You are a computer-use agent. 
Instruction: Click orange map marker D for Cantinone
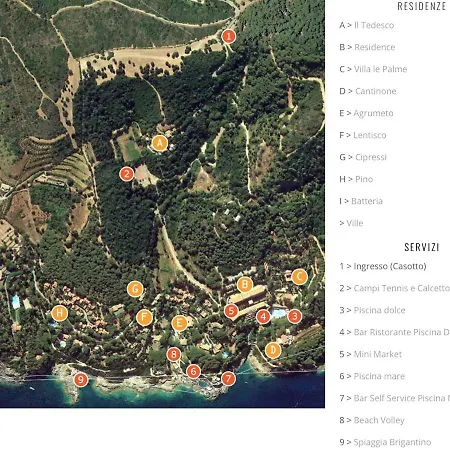273,350
